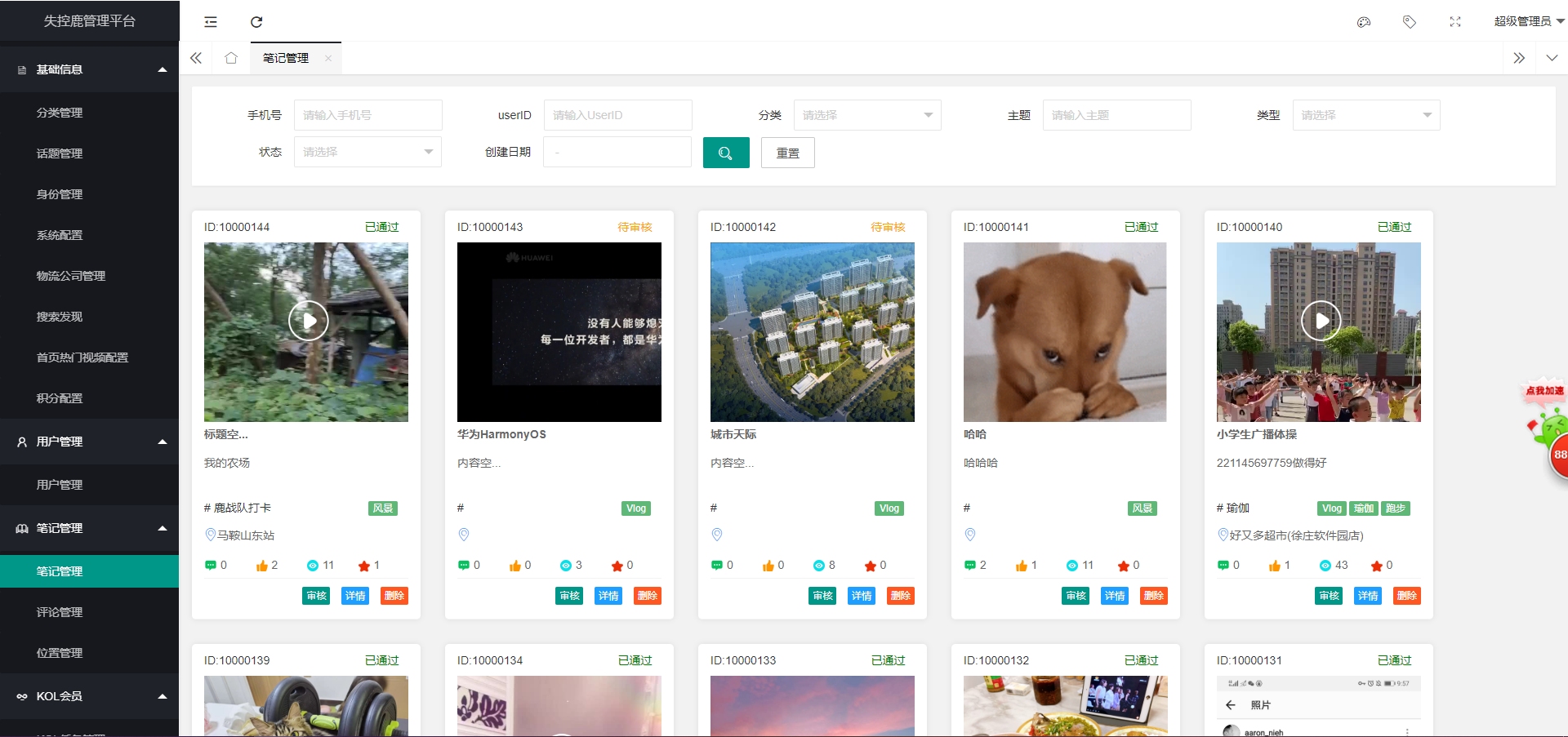Click the refresh icon in top bar

256,22
